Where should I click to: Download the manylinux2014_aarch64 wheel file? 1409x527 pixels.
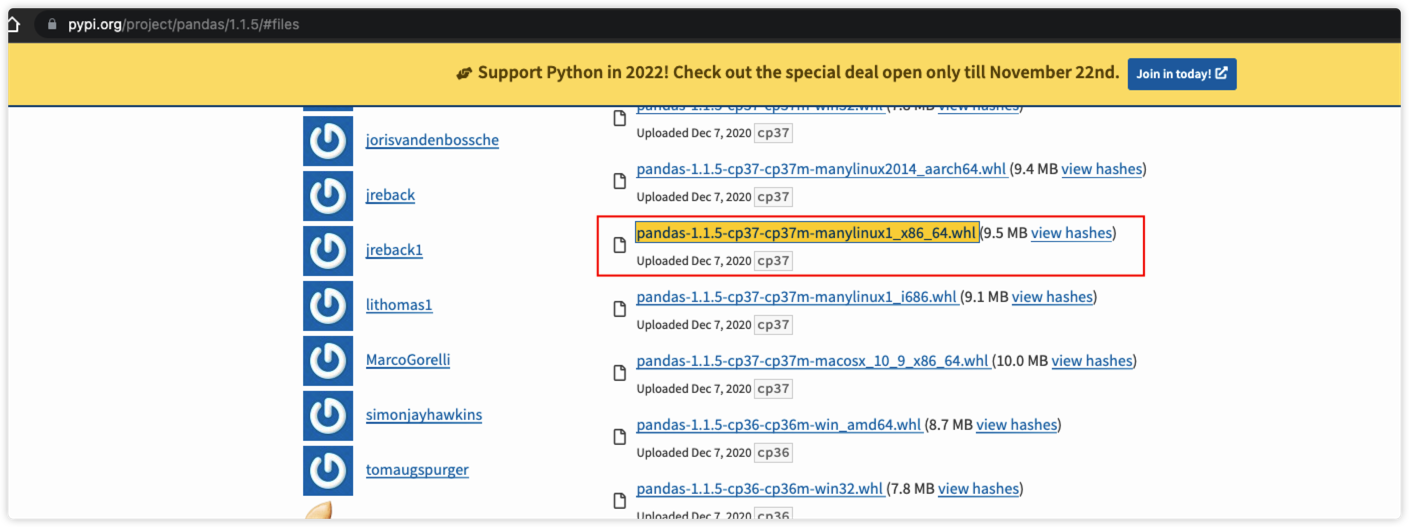(x=821, y=169)
